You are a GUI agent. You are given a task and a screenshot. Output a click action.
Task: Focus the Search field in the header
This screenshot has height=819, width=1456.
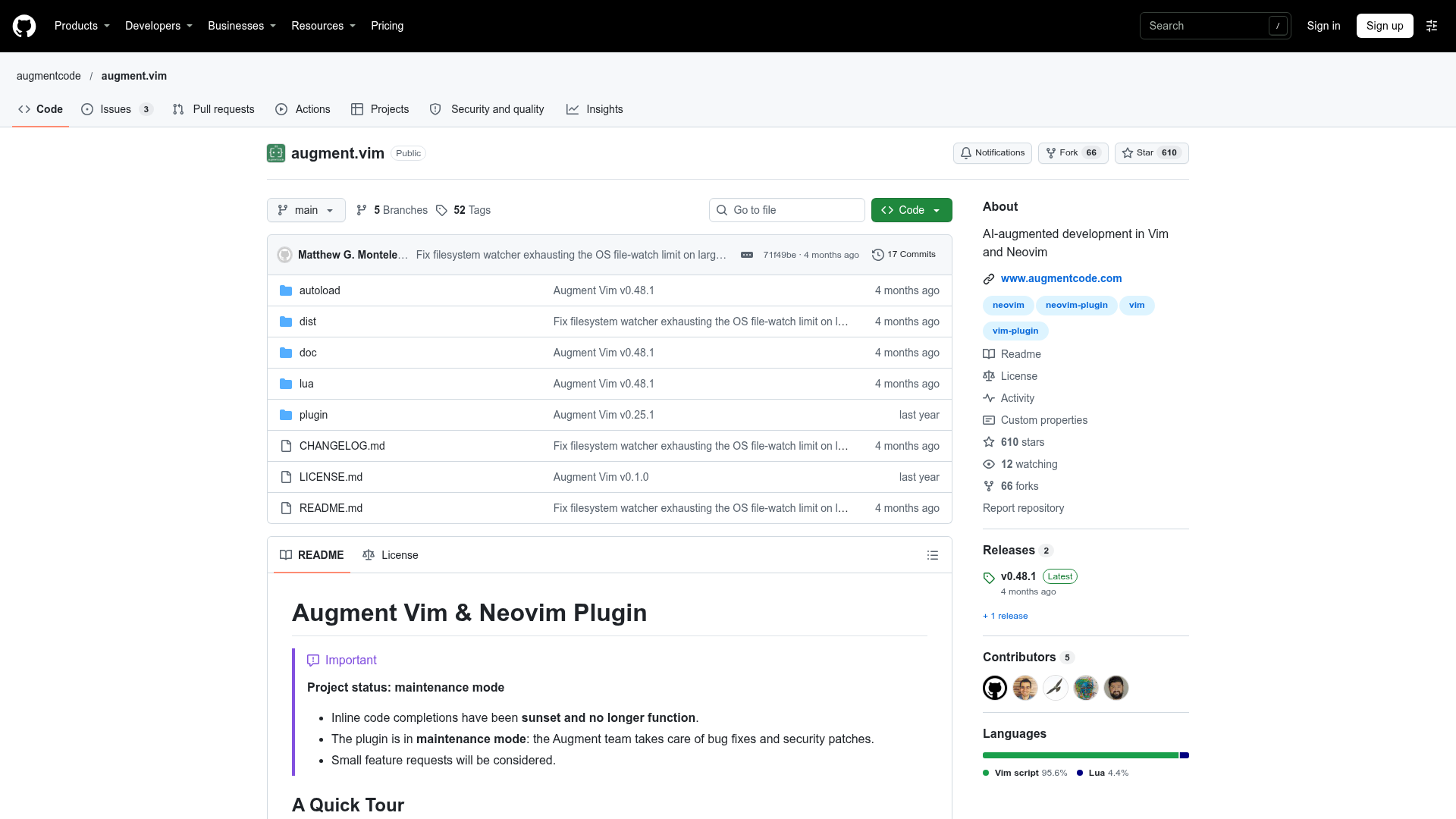point(1215,26)
